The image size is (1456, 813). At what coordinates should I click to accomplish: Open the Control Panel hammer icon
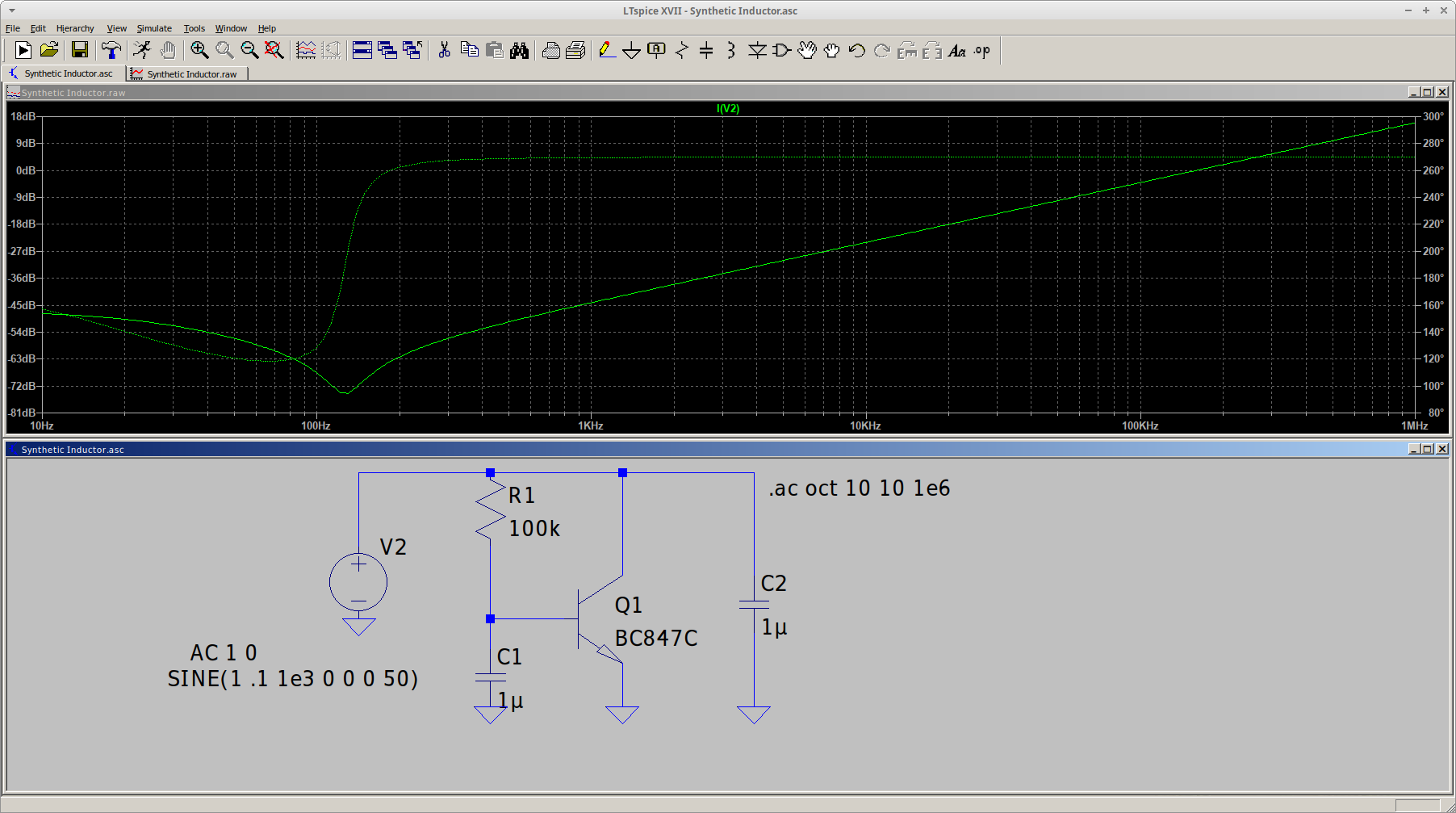111,50
